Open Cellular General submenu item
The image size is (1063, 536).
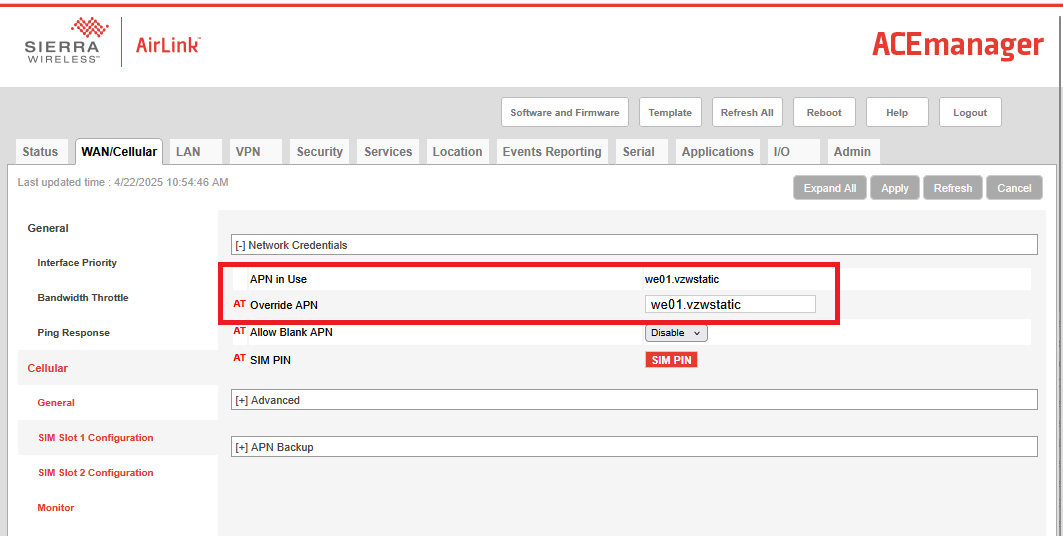click(x=56, y=403)
